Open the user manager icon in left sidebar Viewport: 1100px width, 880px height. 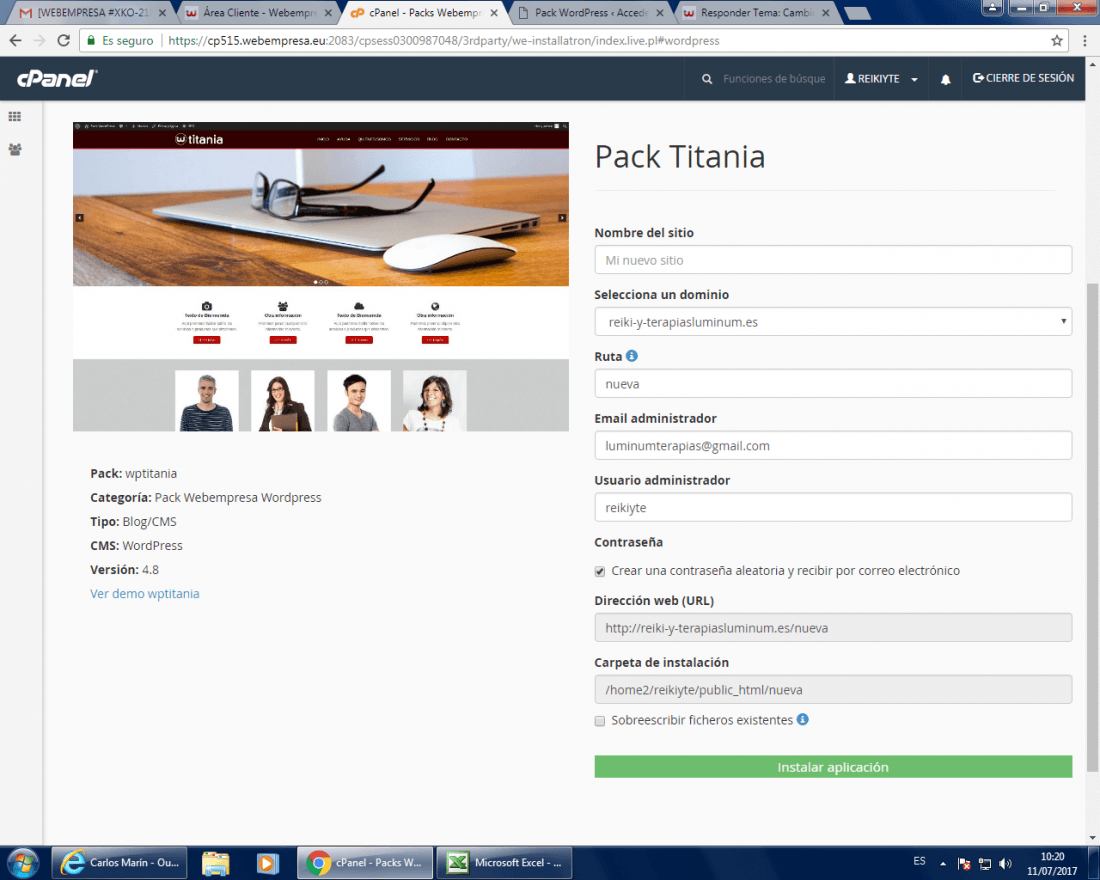pyautogui.click(x=15, y=149)
